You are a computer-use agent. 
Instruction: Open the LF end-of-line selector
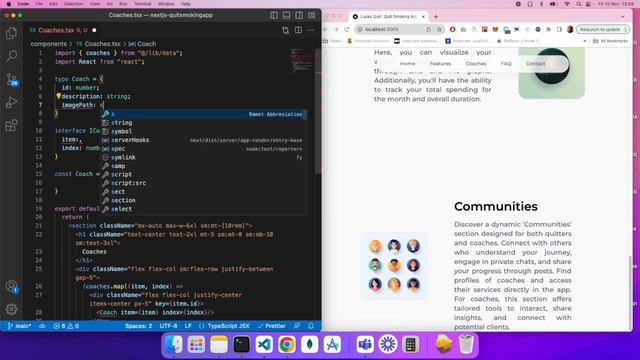188,326
